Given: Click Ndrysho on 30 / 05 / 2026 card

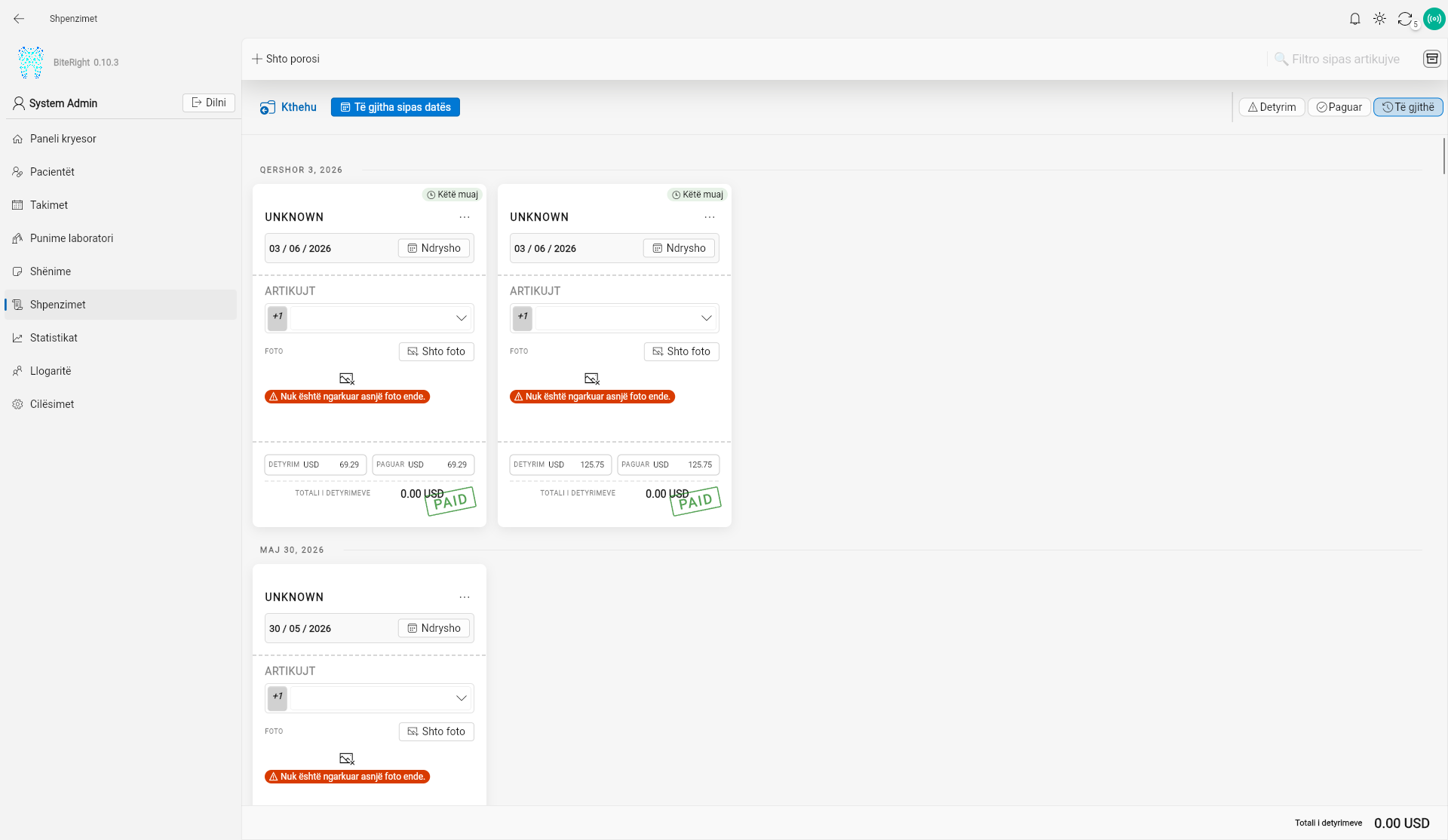Looking at the screenshot, I should [x=434, y=628].
